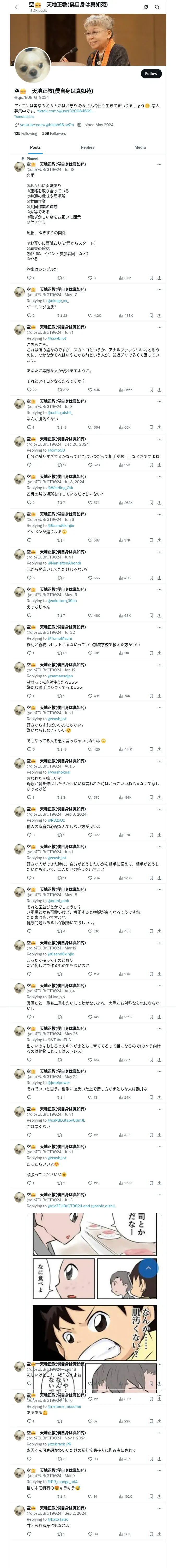
Task: Open the more menu on the pinned post
Action: point(159,164)
